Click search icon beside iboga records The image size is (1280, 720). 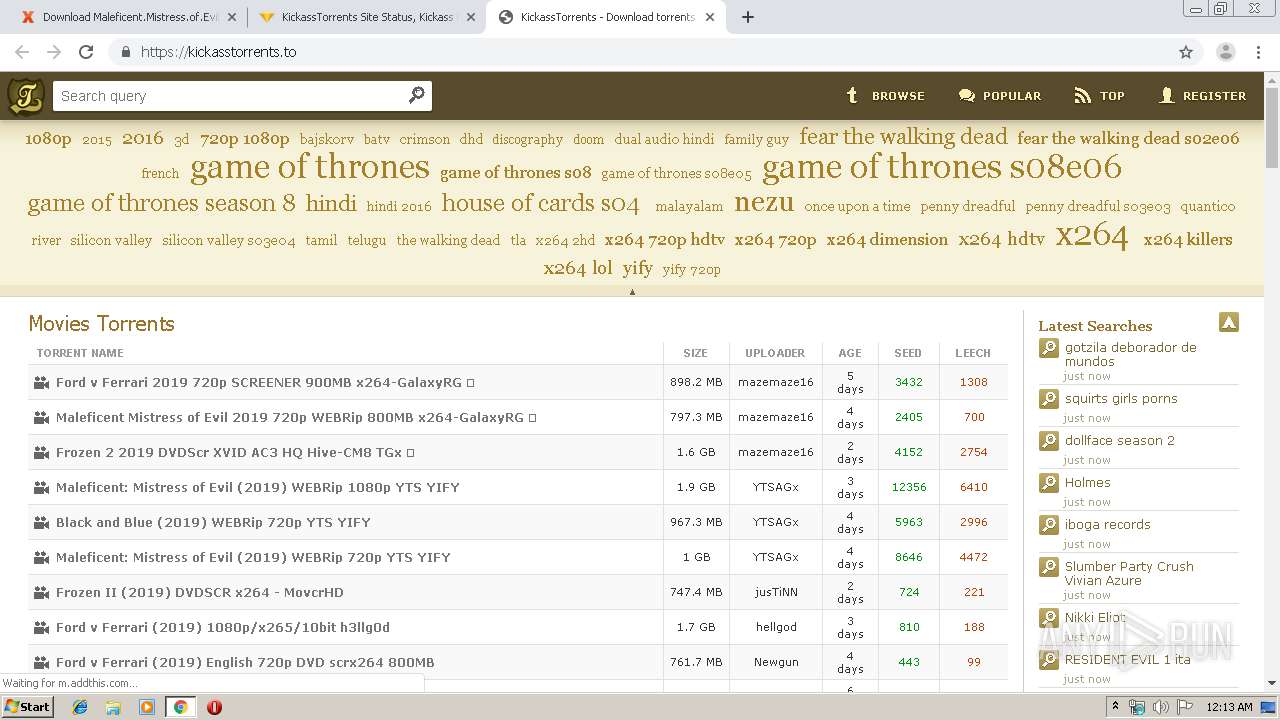(x=1048, y=525)
